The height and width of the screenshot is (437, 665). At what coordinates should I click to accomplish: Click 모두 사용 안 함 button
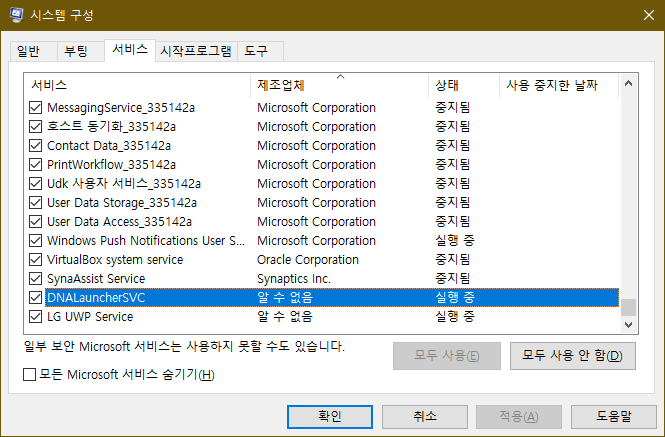(x=573, y=356)
